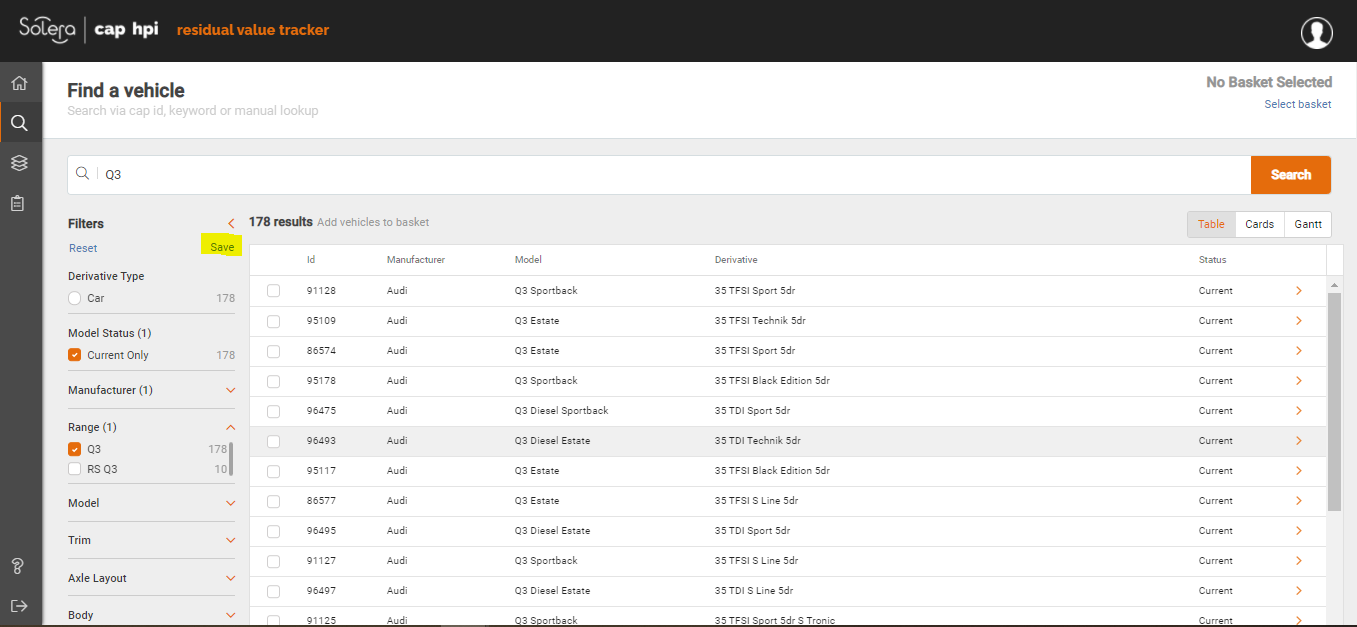Tick checkbox for vehicle 96493
Screen dimensions: 1357x627
pos(274,441)
